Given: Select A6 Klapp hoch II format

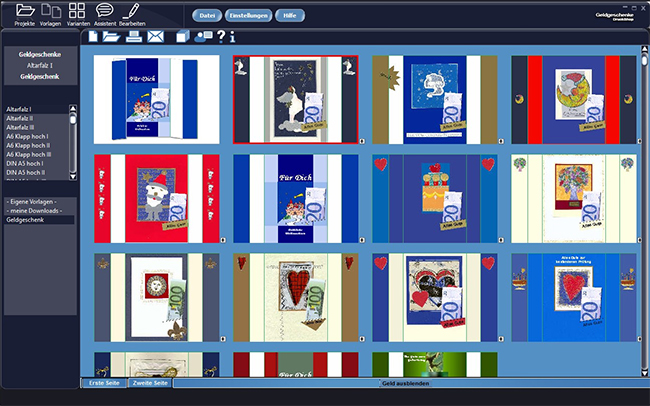Looking at the screenshot, I should 30,144.
